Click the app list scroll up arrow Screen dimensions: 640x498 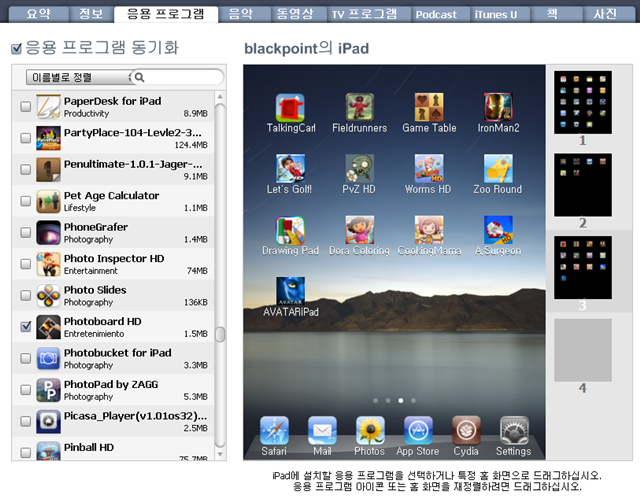pos(220,97)
